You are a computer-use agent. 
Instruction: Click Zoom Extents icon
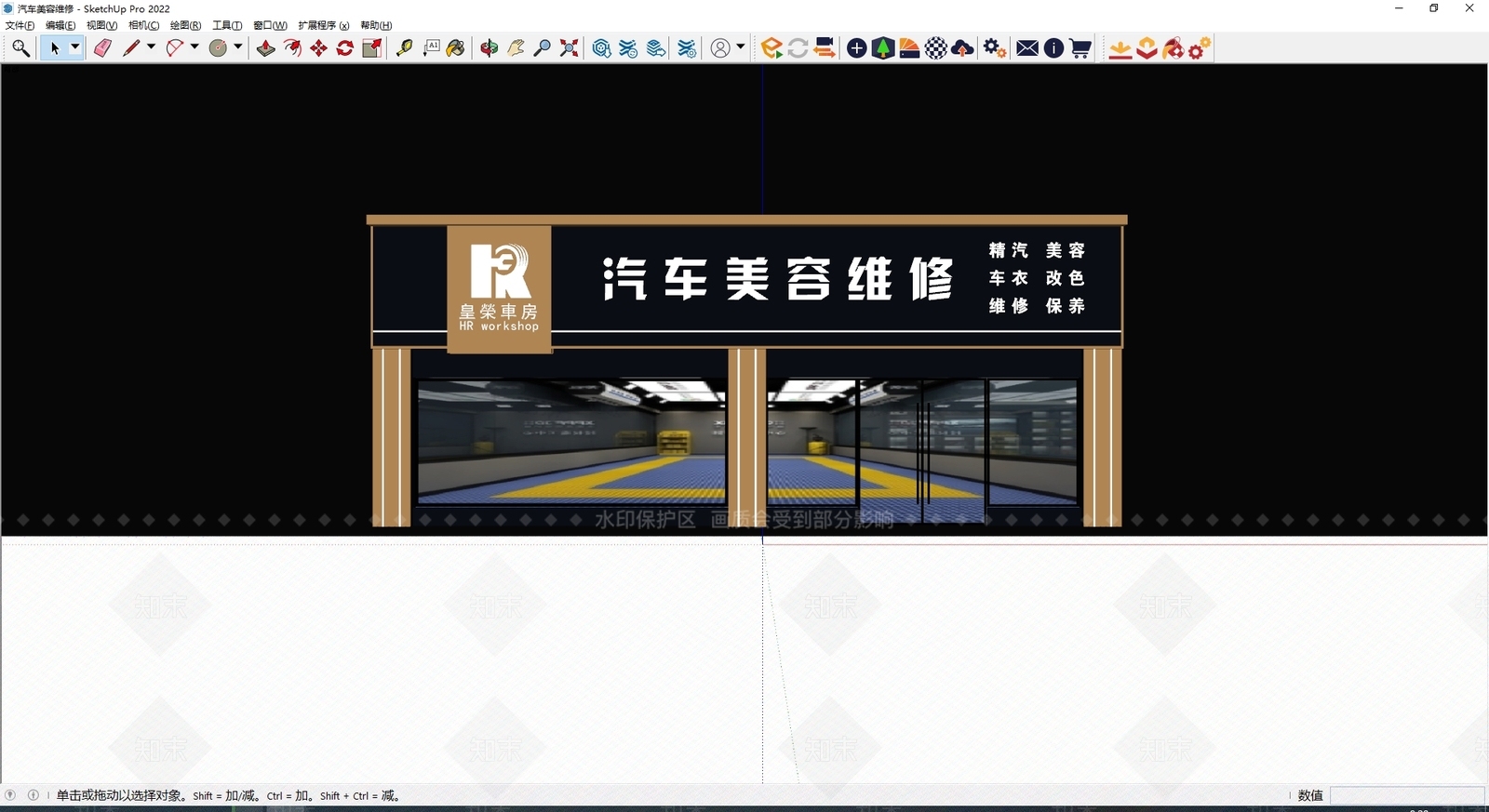click(569, 48)
